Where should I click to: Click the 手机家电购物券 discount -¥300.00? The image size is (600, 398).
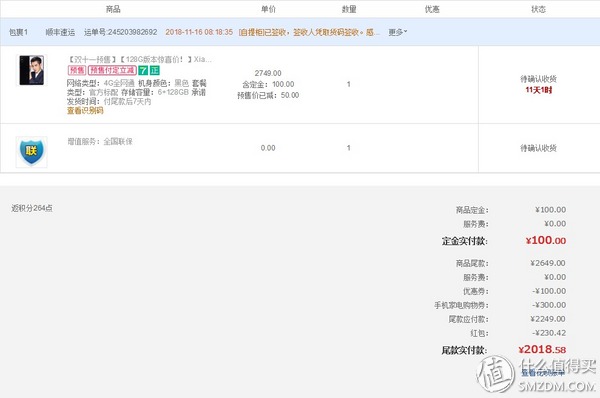point(549,305)
